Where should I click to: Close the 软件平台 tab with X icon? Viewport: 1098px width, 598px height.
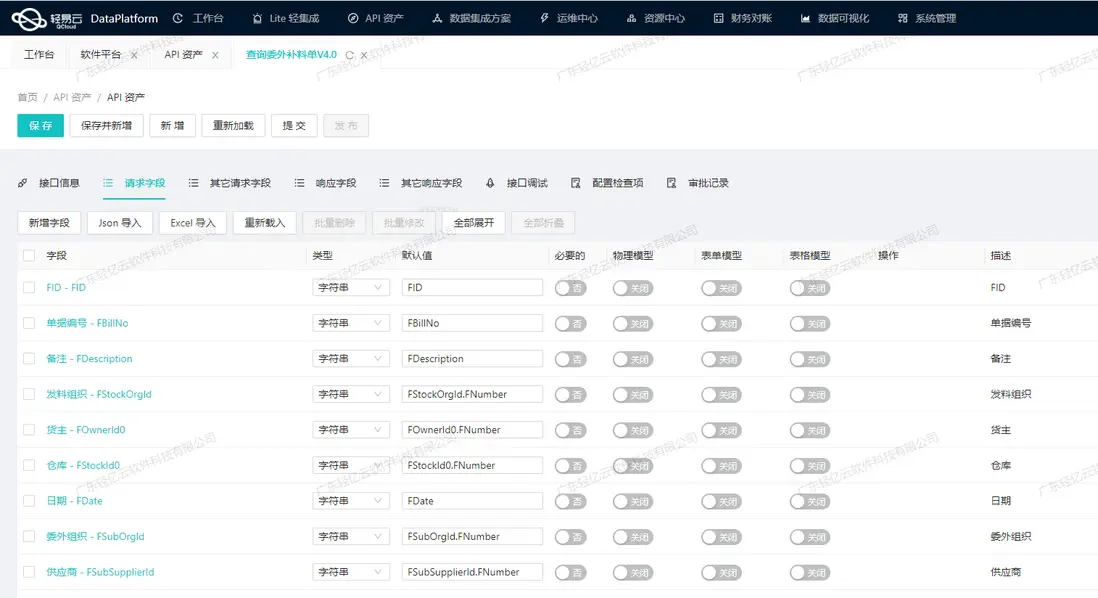pyautogui.click(x=134, y=55)
